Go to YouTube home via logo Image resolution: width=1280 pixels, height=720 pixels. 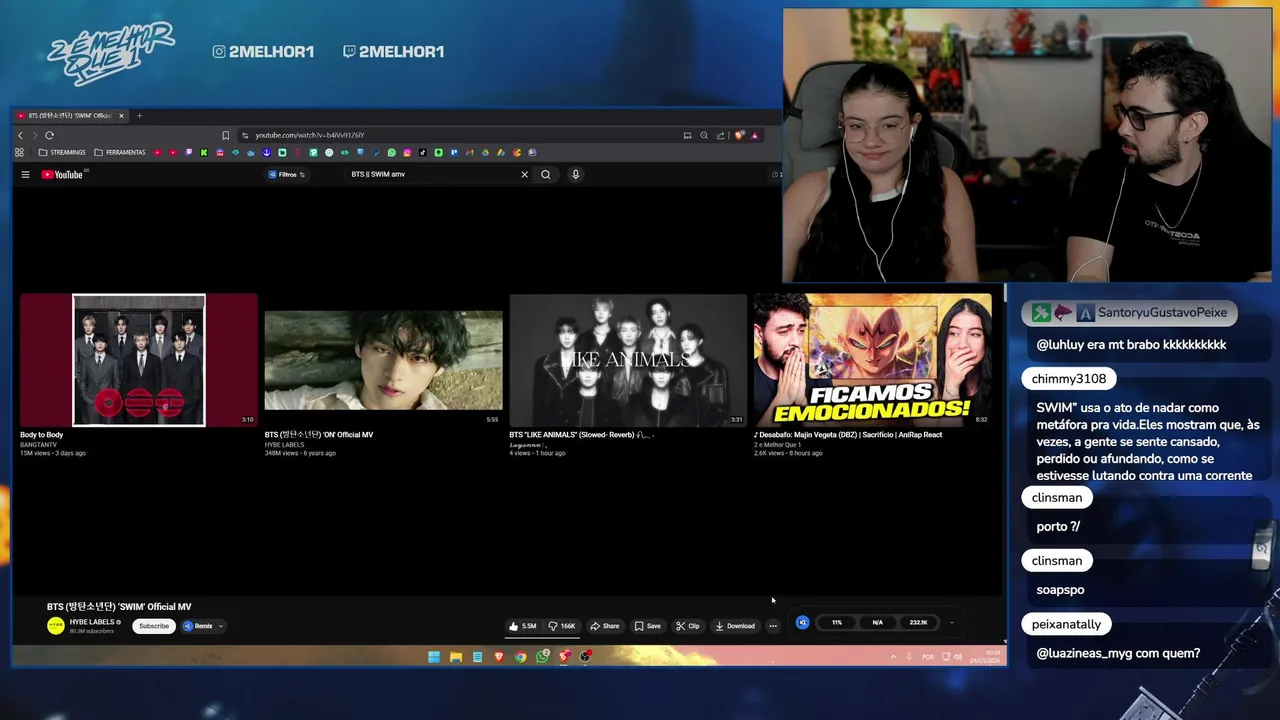coord(62,174)
